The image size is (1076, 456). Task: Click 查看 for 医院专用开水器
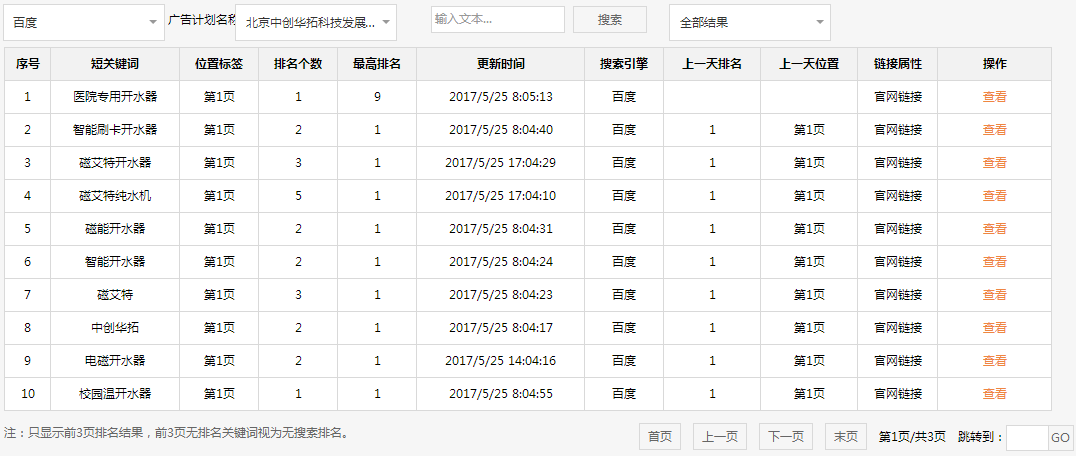pos(994,97)
